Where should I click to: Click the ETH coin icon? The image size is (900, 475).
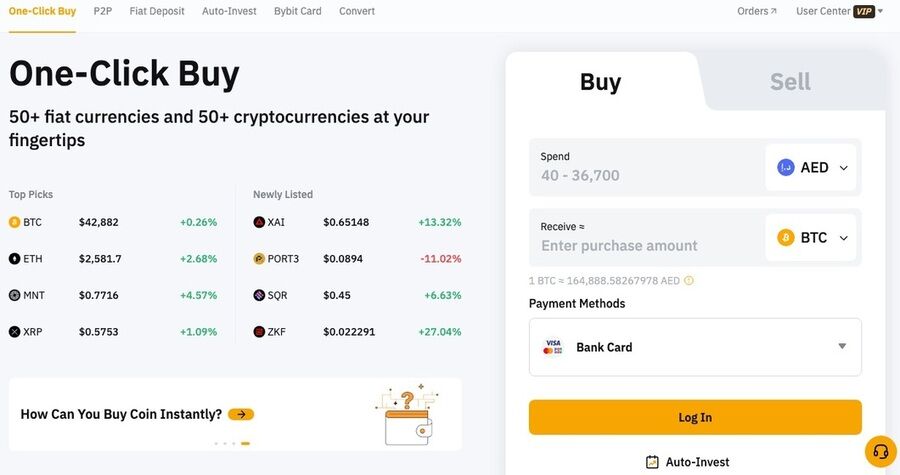pyautogui.click(x=14, y=259)
